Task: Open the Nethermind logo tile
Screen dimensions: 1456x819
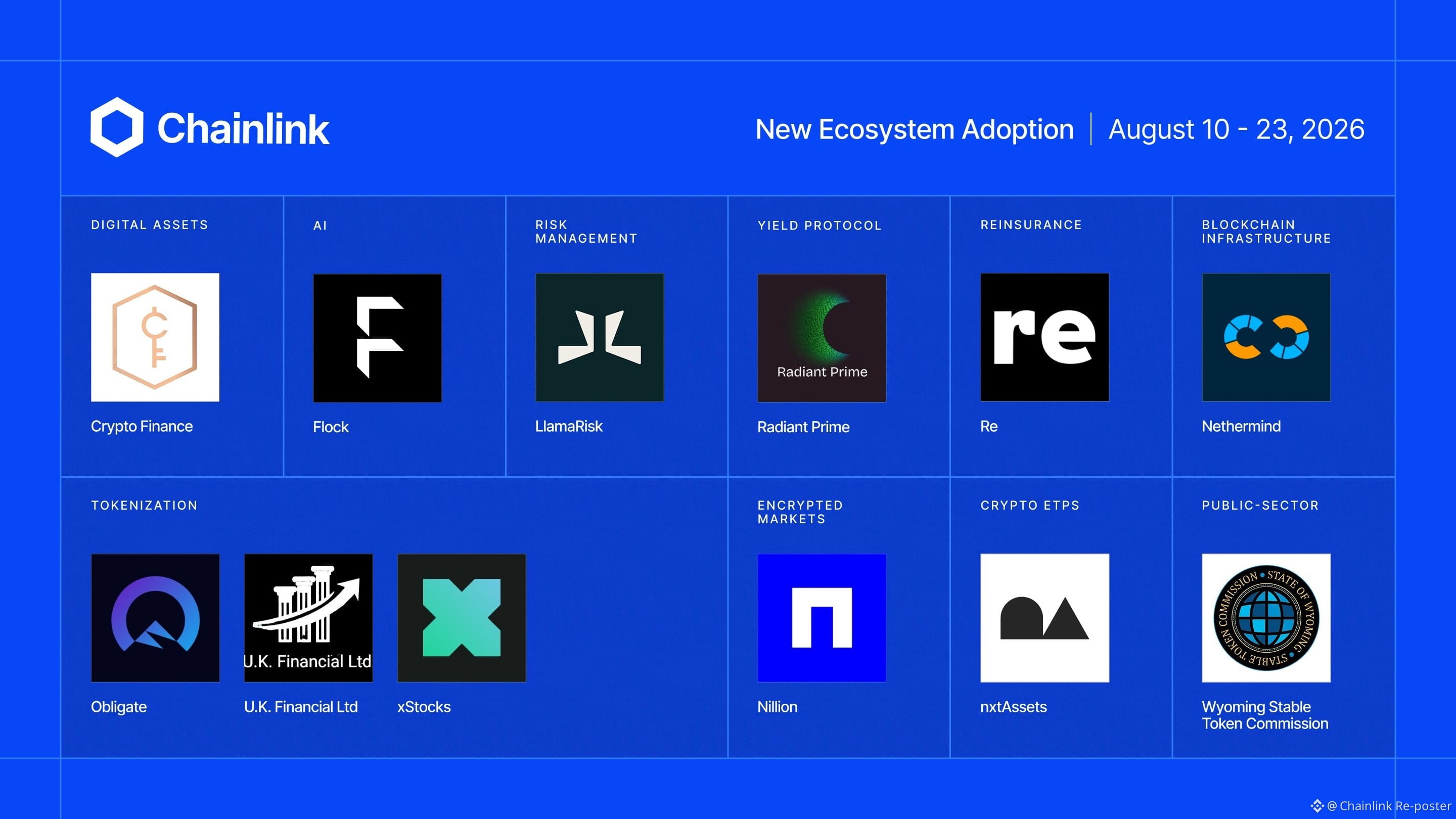Action: [x=1266, y=337]
